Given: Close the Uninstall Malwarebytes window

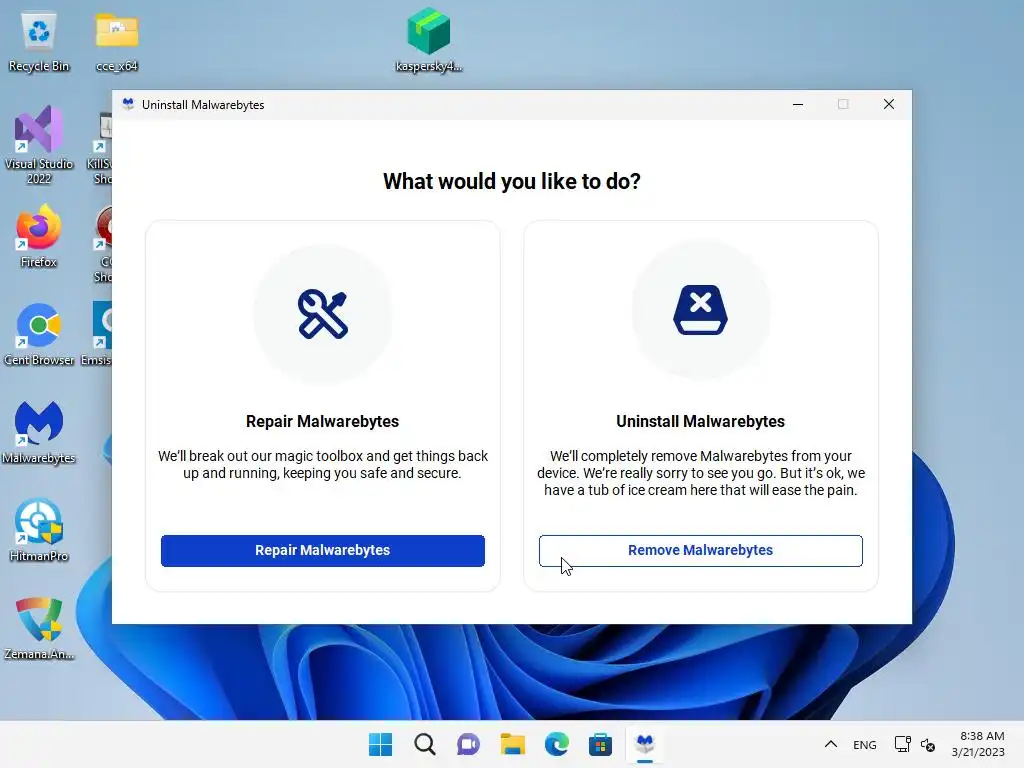Looking at the screenshot, I should (889, 104).
